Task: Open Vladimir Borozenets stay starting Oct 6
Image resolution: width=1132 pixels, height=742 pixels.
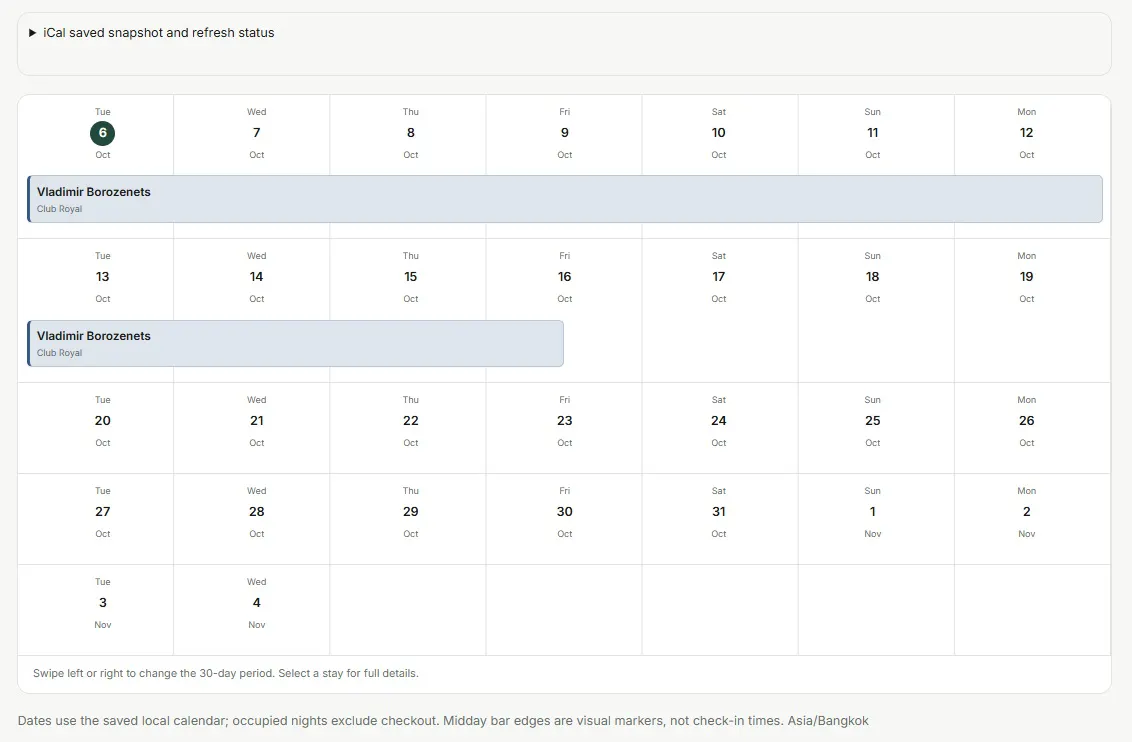Action: click(x=565, y=199)
